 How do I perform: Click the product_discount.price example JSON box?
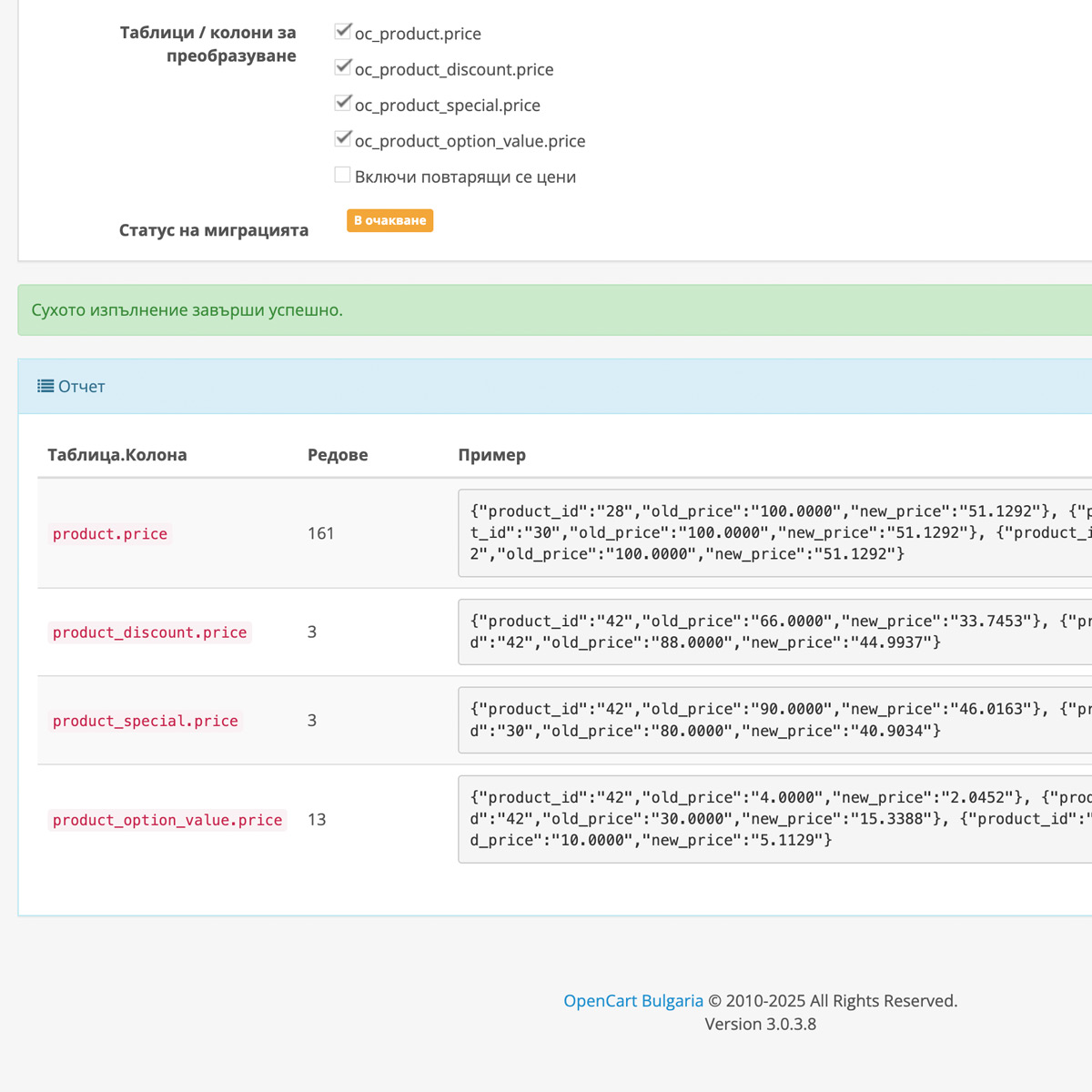773,632
